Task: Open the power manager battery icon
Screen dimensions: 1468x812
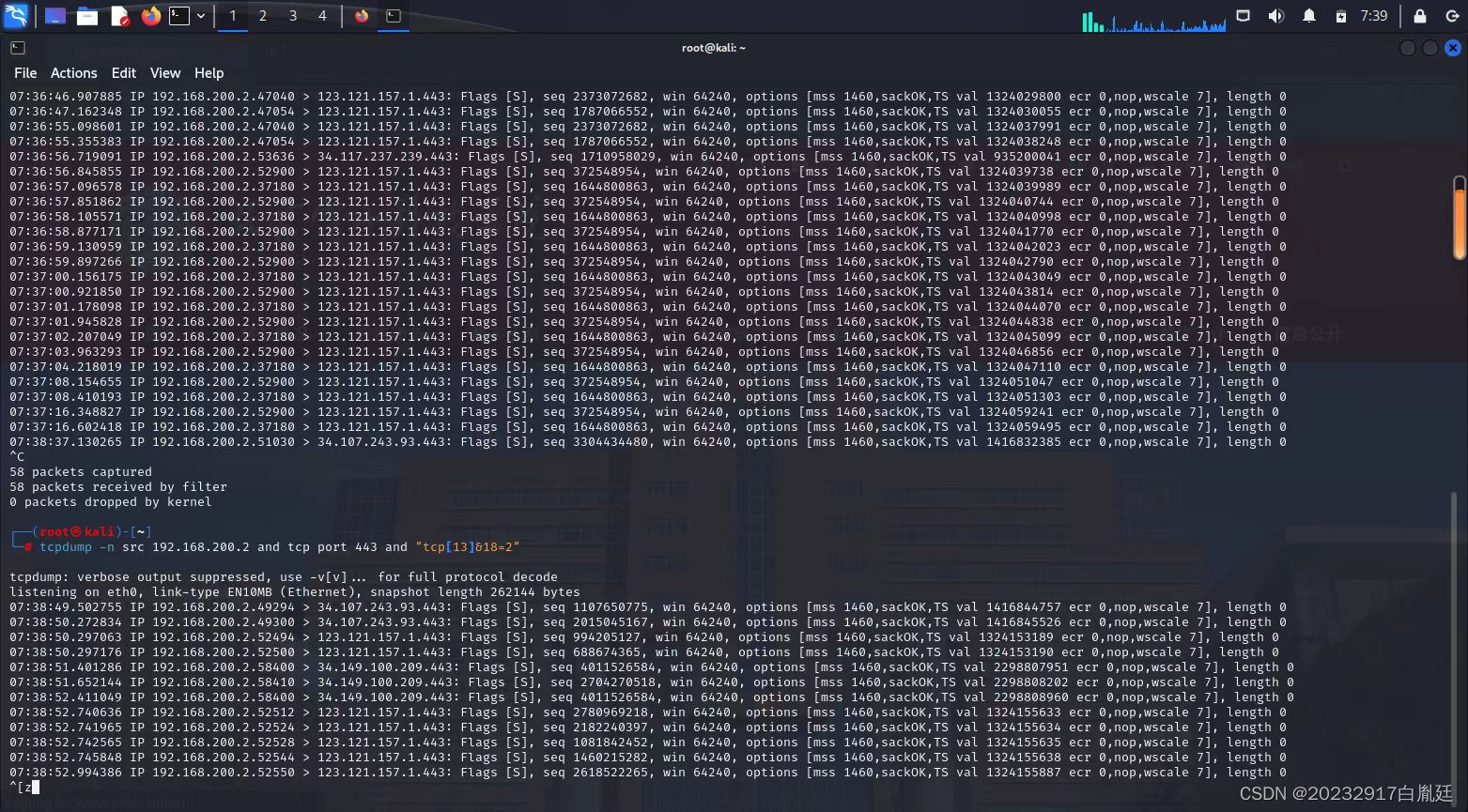Action: [x=1341, y=16]
